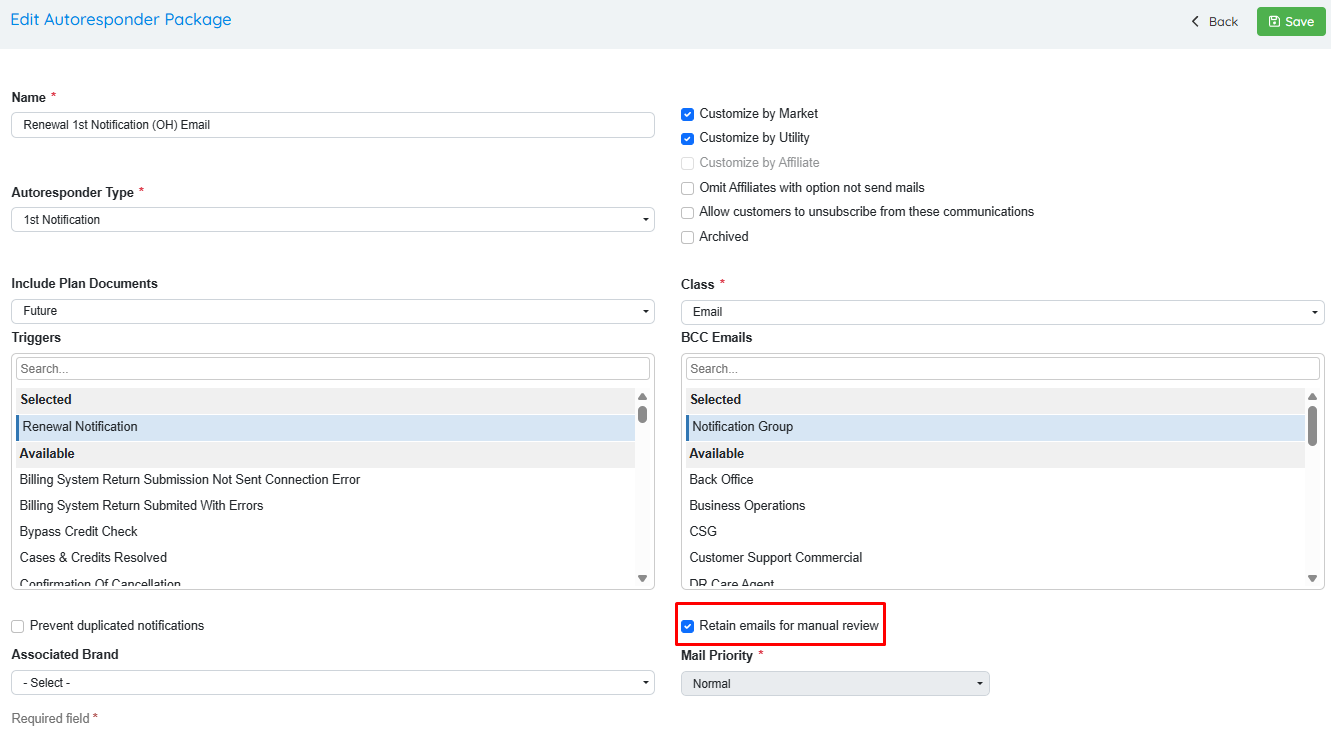Image resolution: width=1331 pixels, height=729 pixels.
Task: Open the Class dropdown
Action: (1002, 312)
